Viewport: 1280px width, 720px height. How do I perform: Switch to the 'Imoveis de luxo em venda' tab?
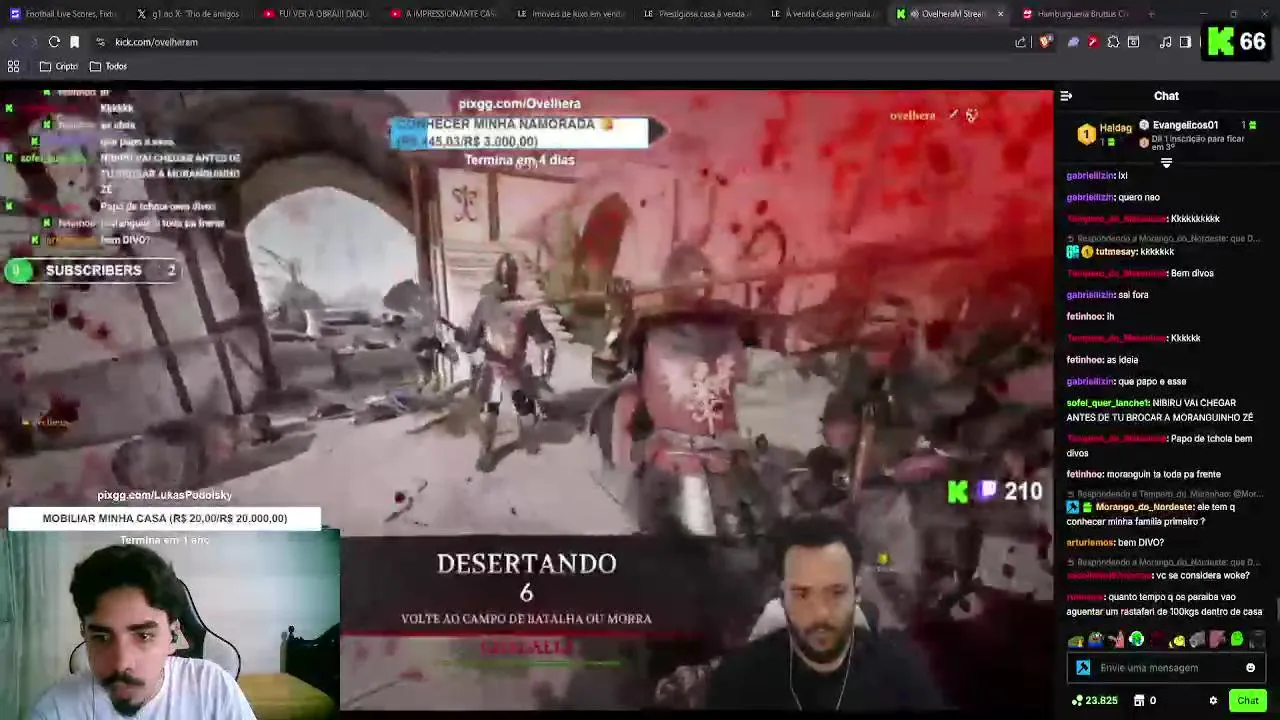(x=571, y=14)
